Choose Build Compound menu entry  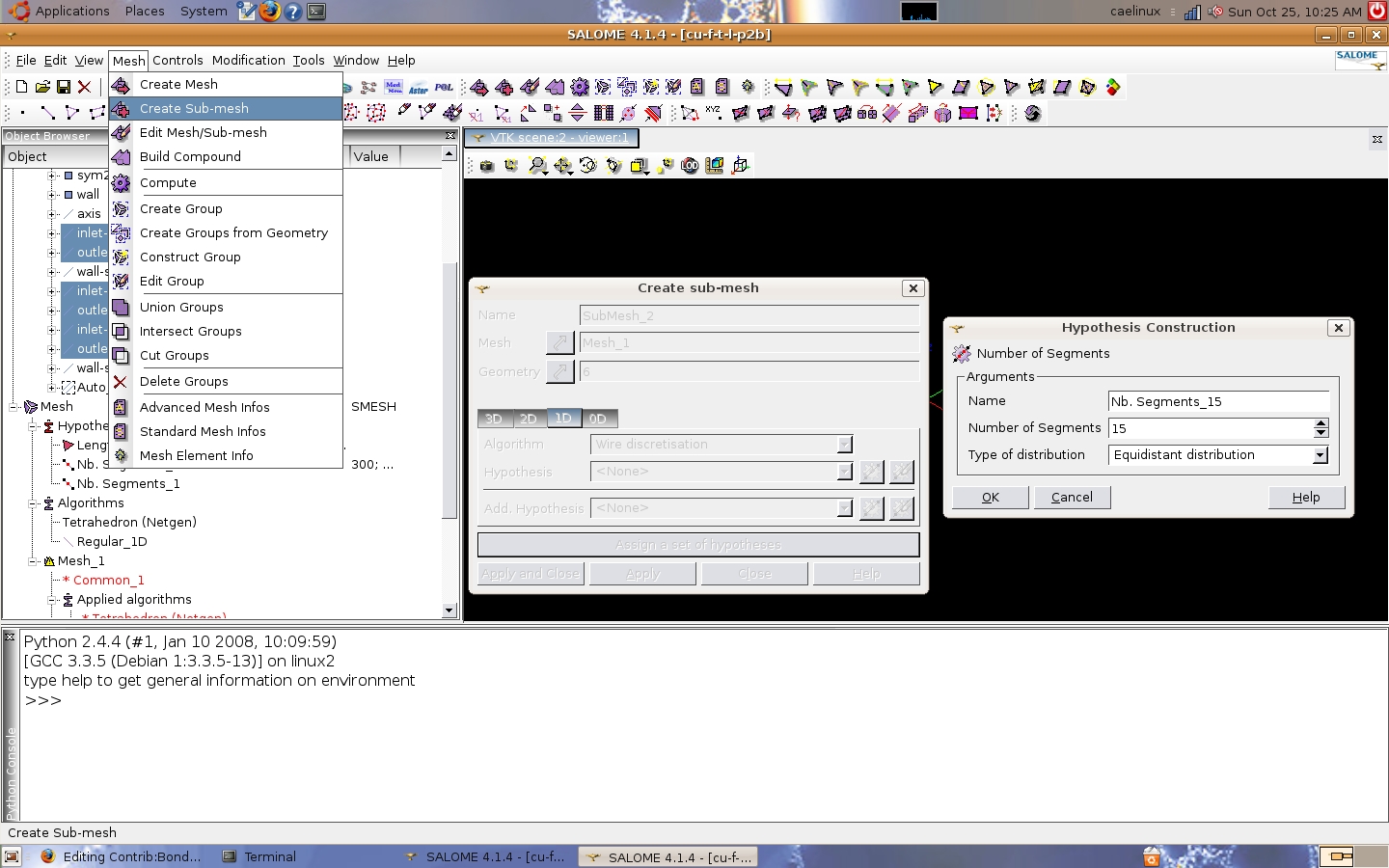pyautogui.click(x=227, y=156)
